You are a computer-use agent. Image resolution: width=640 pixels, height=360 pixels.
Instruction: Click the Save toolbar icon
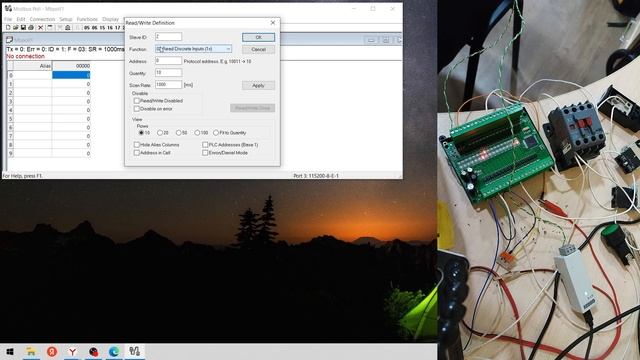click(x=23, y=27)
